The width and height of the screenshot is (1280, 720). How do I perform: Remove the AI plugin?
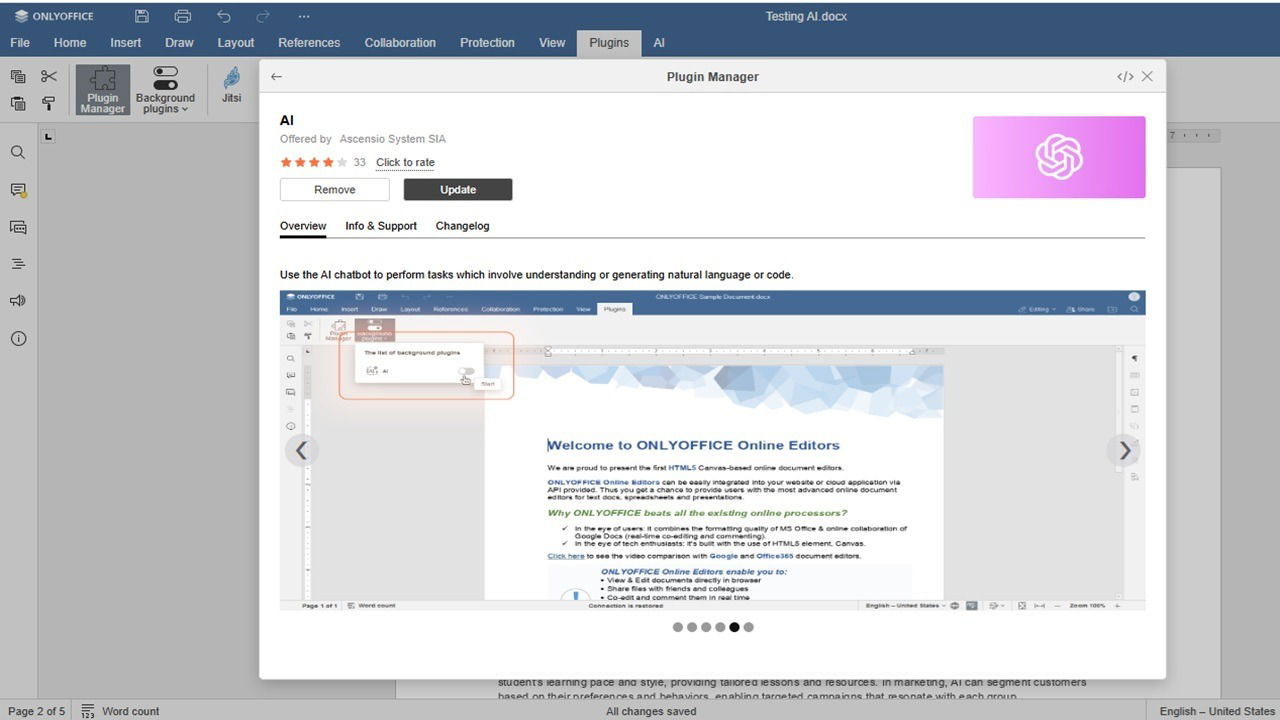point(334,189)
